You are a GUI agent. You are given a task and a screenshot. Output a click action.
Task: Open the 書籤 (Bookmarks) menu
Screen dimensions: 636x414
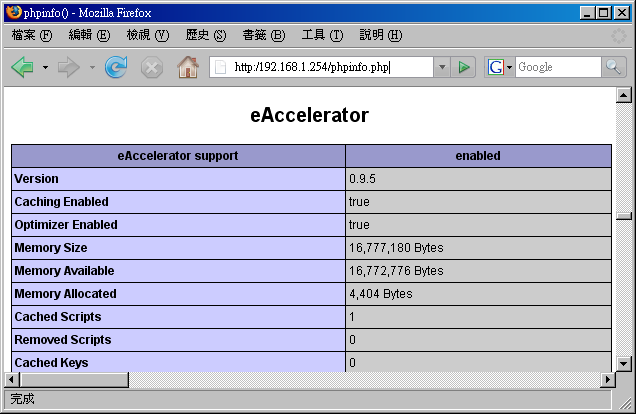tap(263, 35)
